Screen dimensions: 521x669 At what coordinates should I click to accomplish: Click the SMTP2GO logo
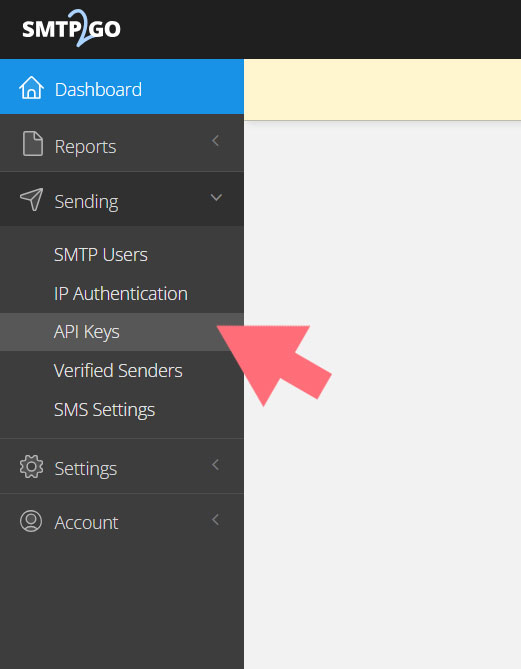click(71, 28)
